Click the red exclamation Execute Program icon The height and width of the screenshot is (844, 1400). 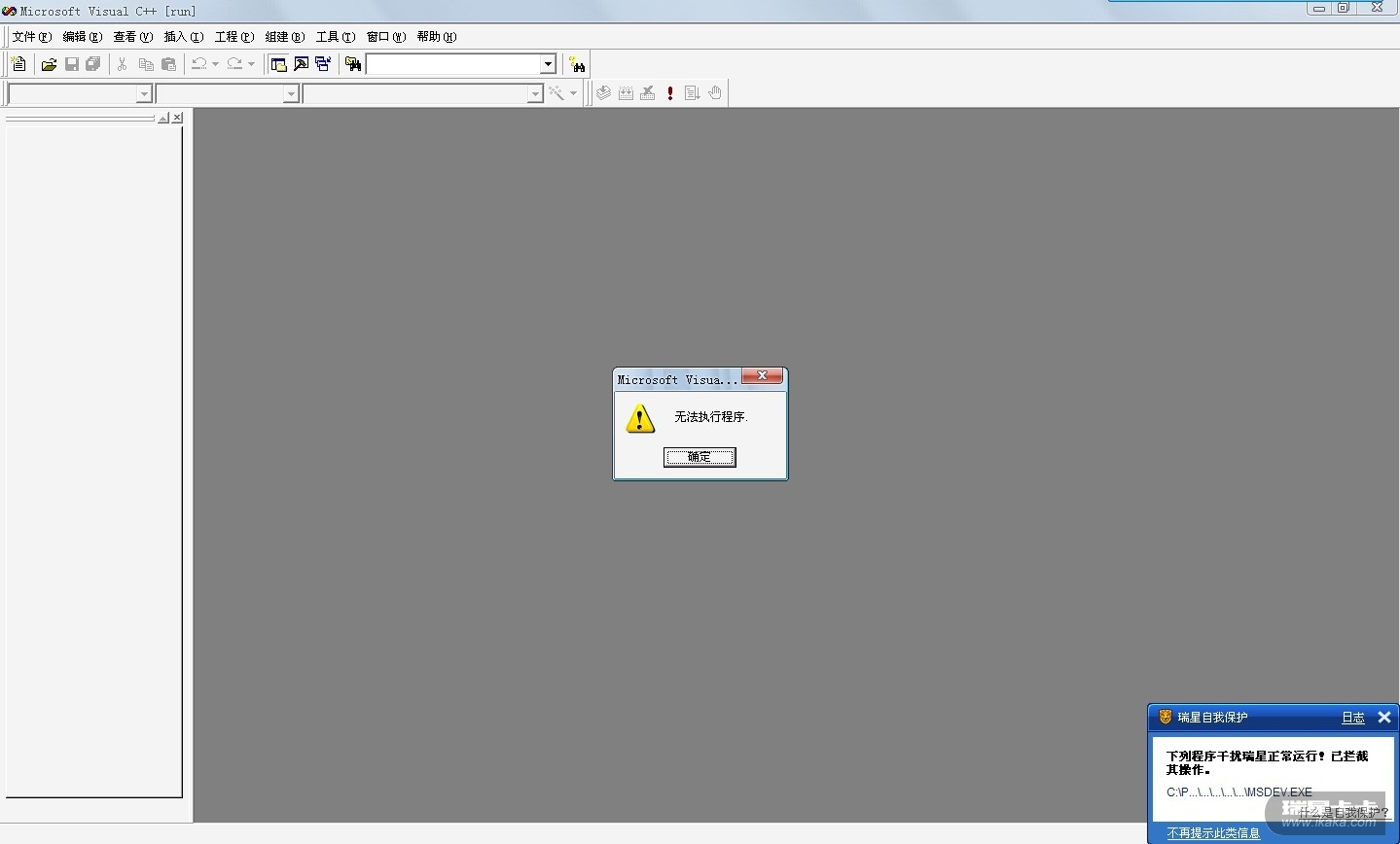click(x=670, y=93)
